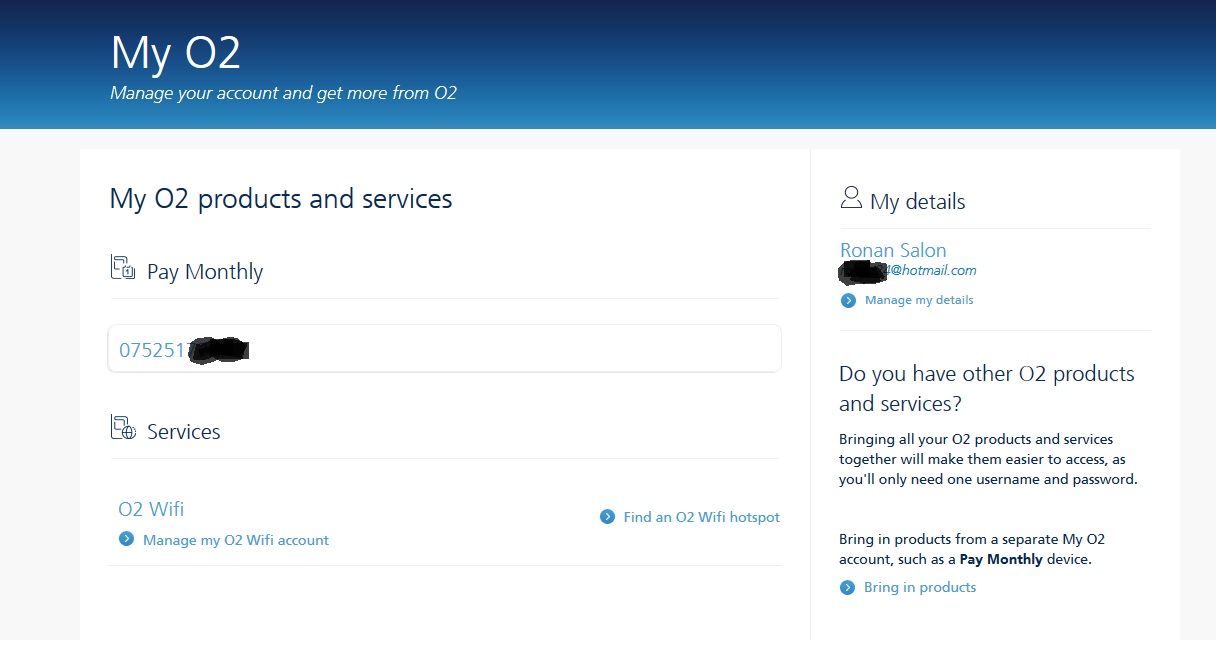
Task: Click the blue arrow beside Manage my details
Action: pyautogui.click(x=847, y=300)
